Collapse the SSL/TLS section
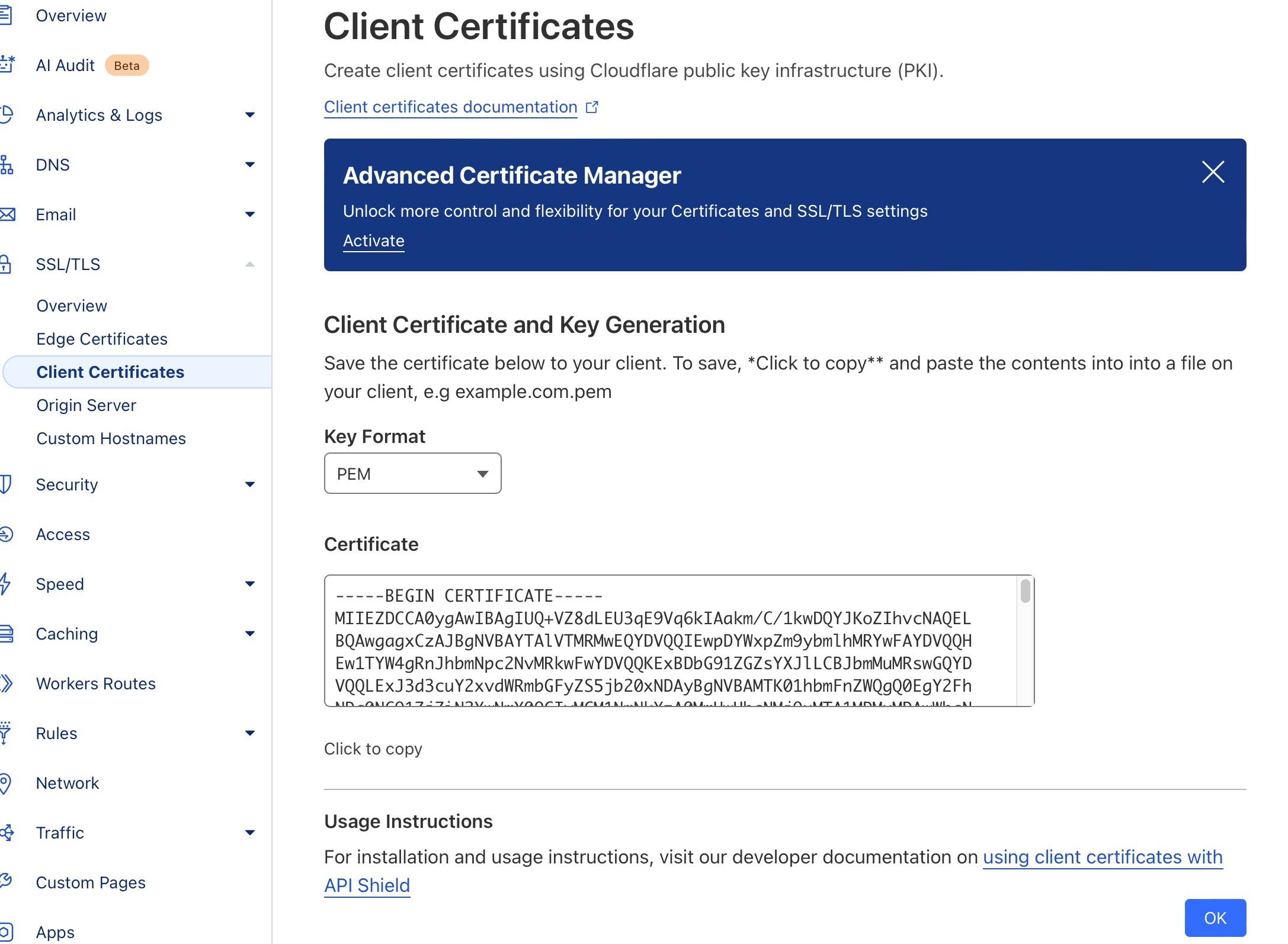 250,264
